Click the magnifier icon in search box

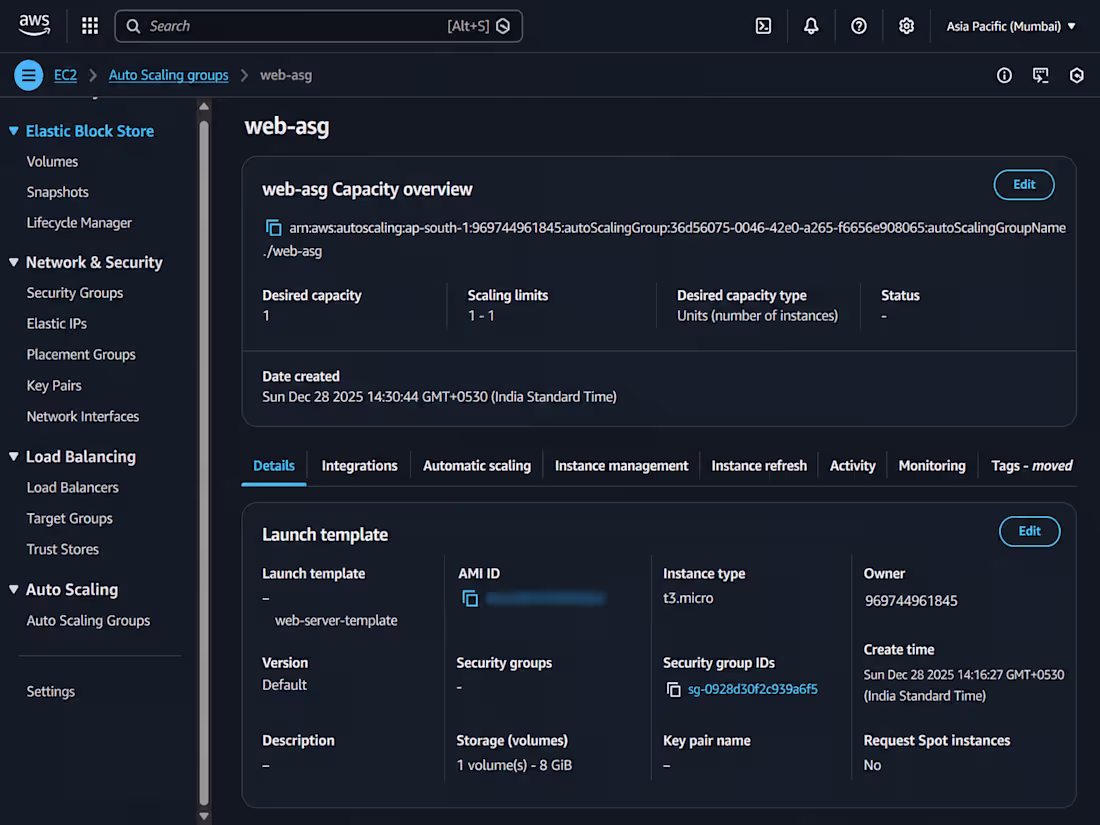pos(133,26)
